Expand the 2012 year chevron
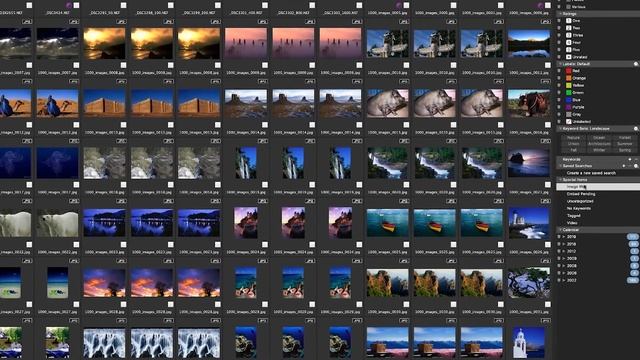This screenshot has height=360, width=640. coord(564,251)
